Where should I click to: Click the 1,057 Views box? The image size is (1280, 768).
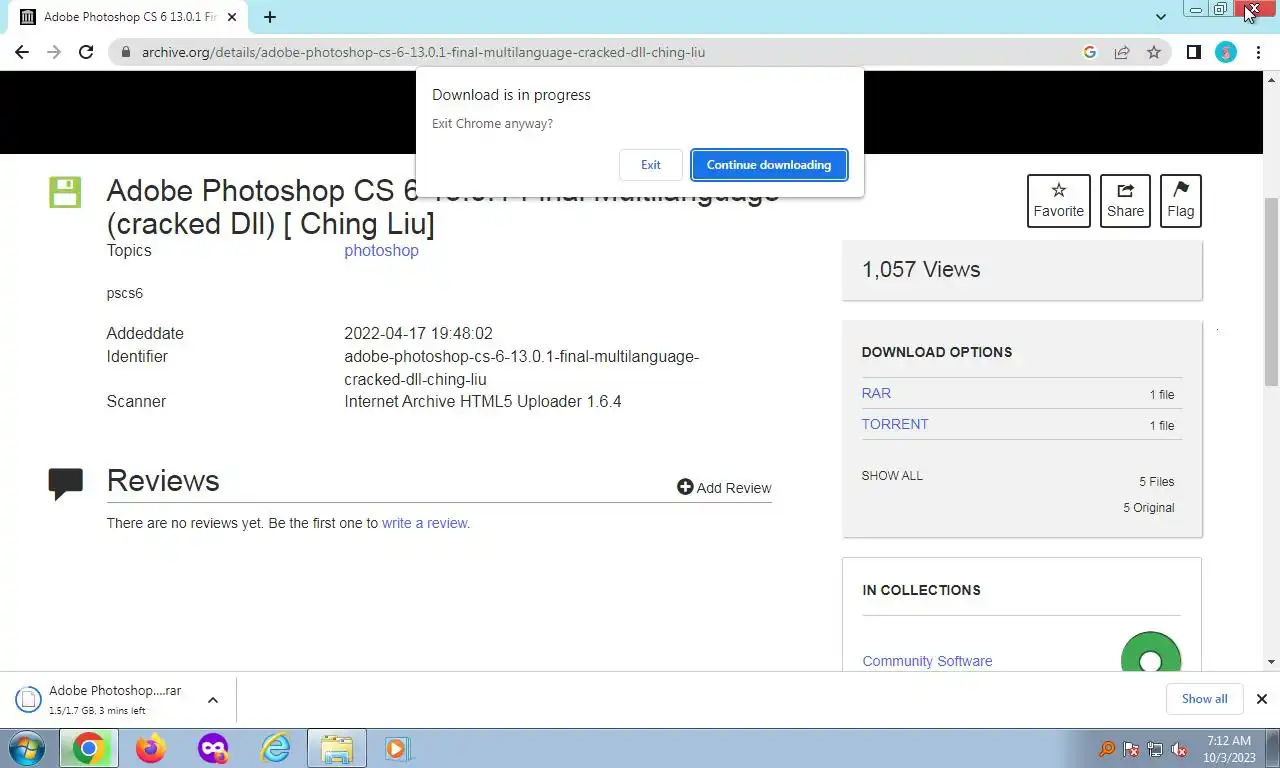click(1022, 270)
